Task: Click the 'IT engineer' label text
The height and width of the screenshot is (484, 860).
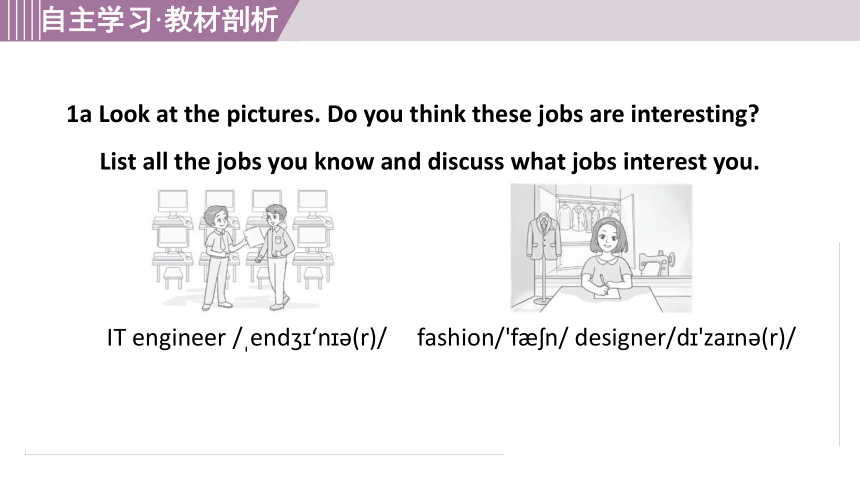Action: pyautogui.click(x=166, y=337)
